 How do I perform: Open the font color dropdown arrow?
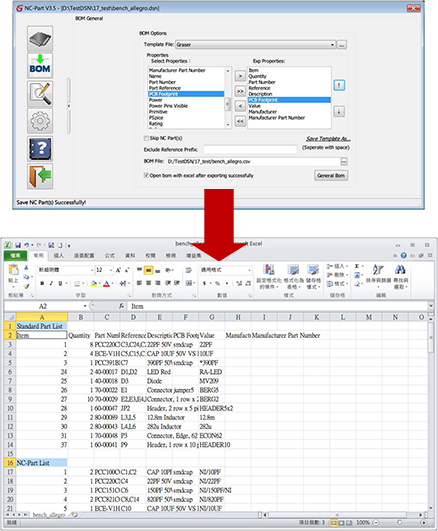coord(112,283)
